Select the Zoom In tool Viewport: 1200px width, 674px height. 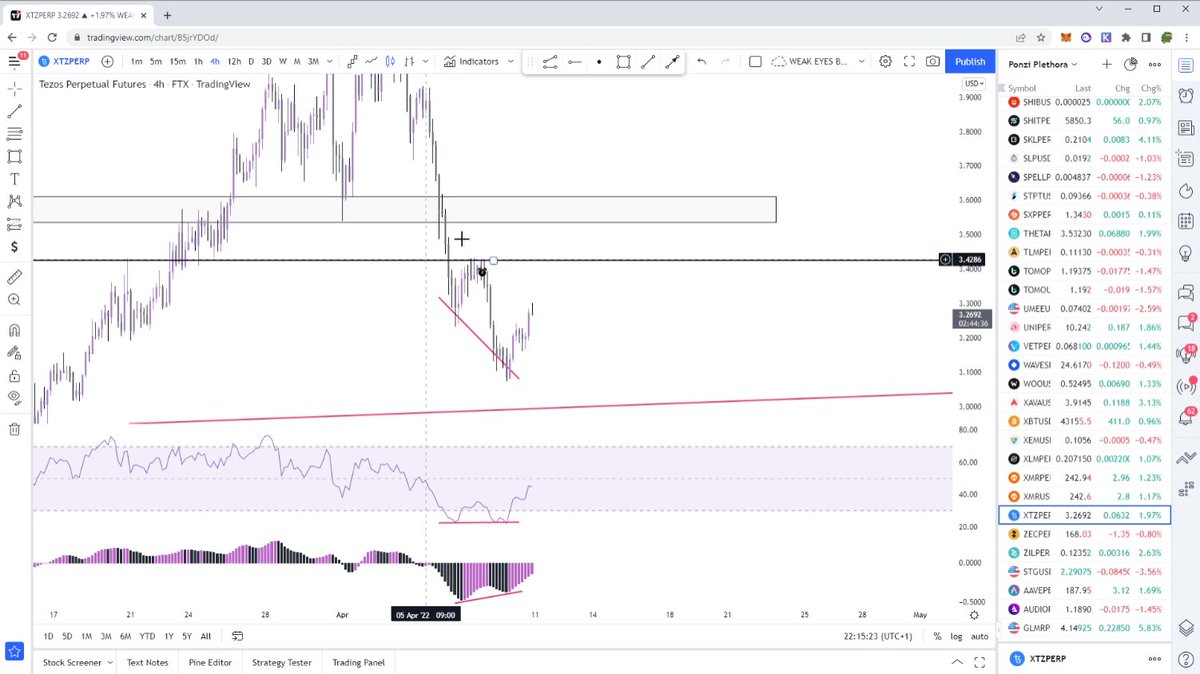(14, 299)
